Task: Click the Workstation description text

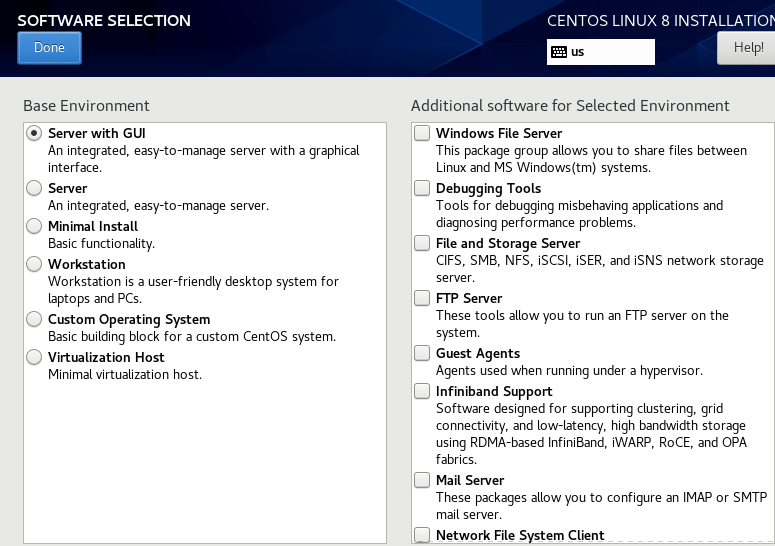Action: click(x=193, y=290)
